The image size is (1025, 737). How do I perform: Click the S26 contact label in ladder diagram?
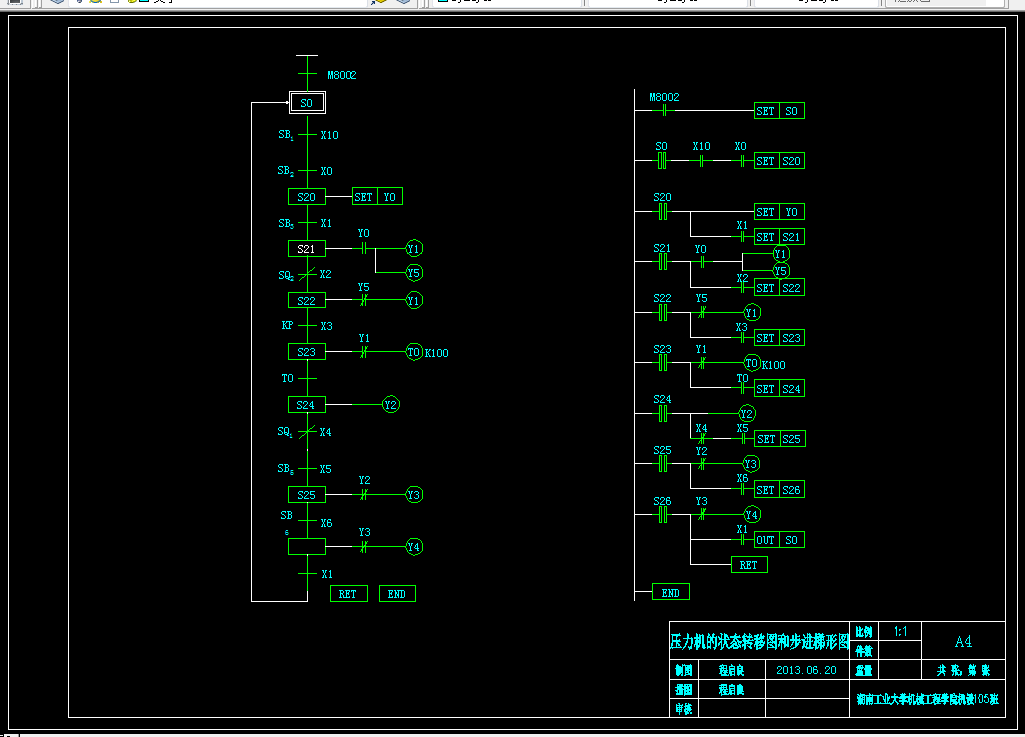click(x=662, y=502)
